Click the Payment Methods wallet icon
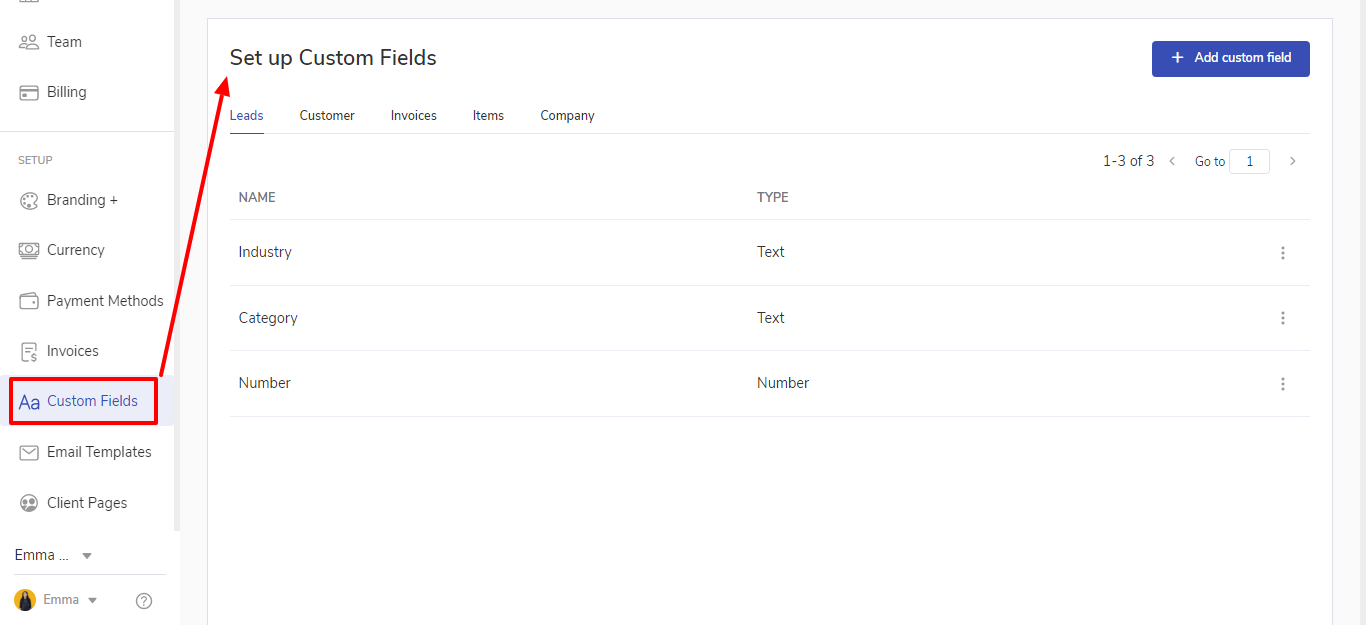Viewport: 1366px width, 625px height. pos(29,301)
